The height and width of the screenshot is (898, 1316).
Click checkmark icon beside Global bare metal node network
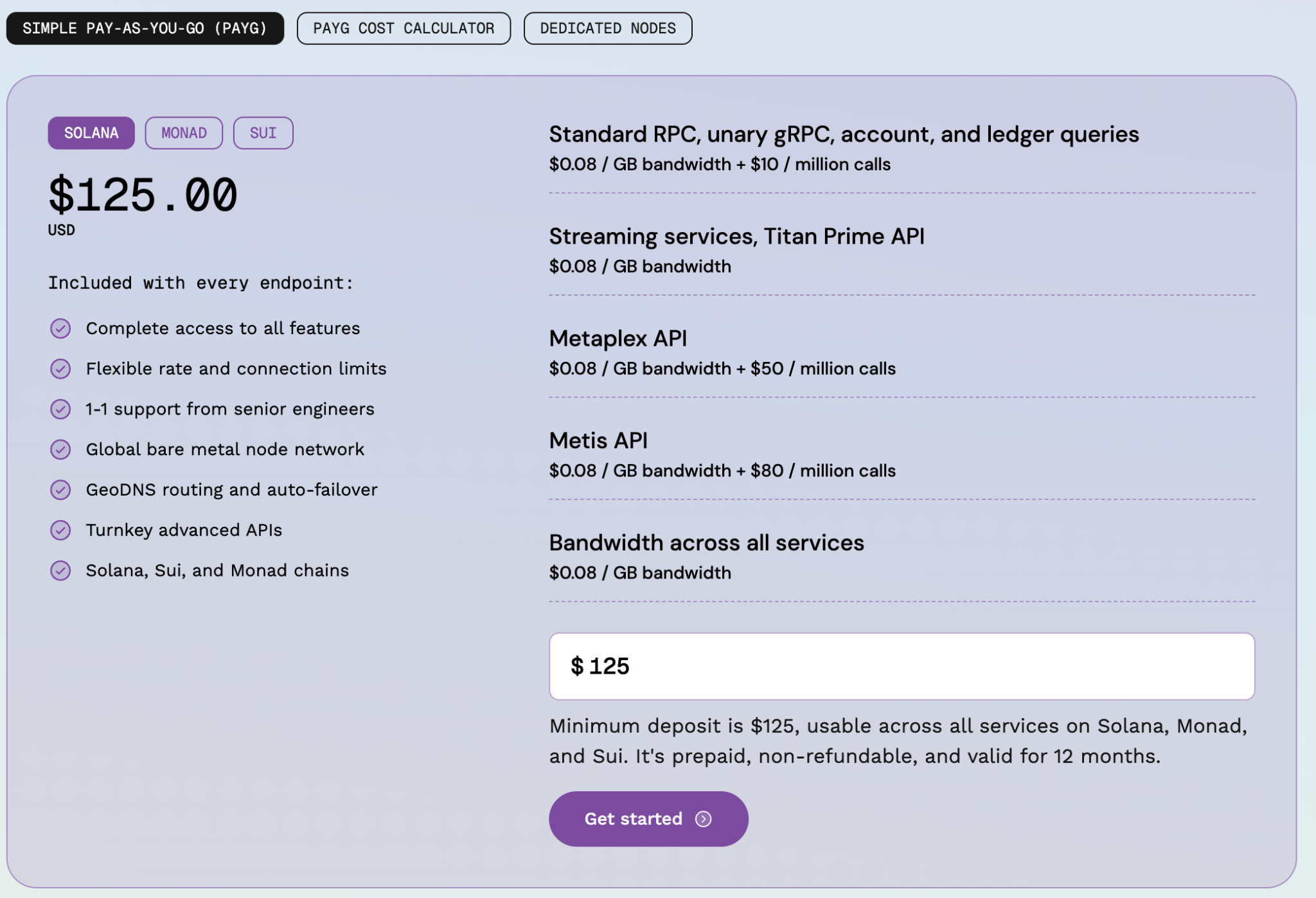pos(60,449)
